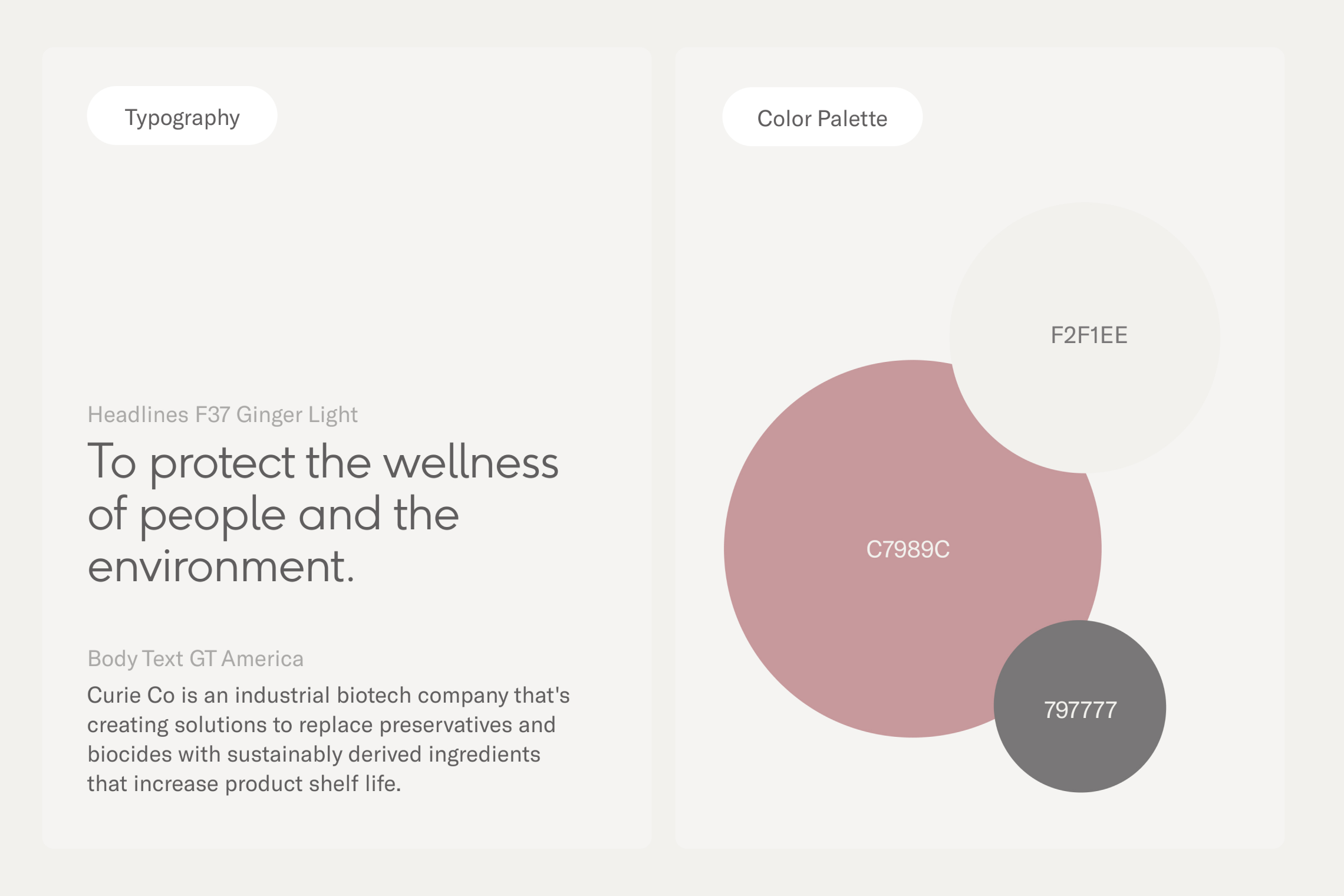Click the hex code text 797777
1344x896 pixels.
point(1080,710)
